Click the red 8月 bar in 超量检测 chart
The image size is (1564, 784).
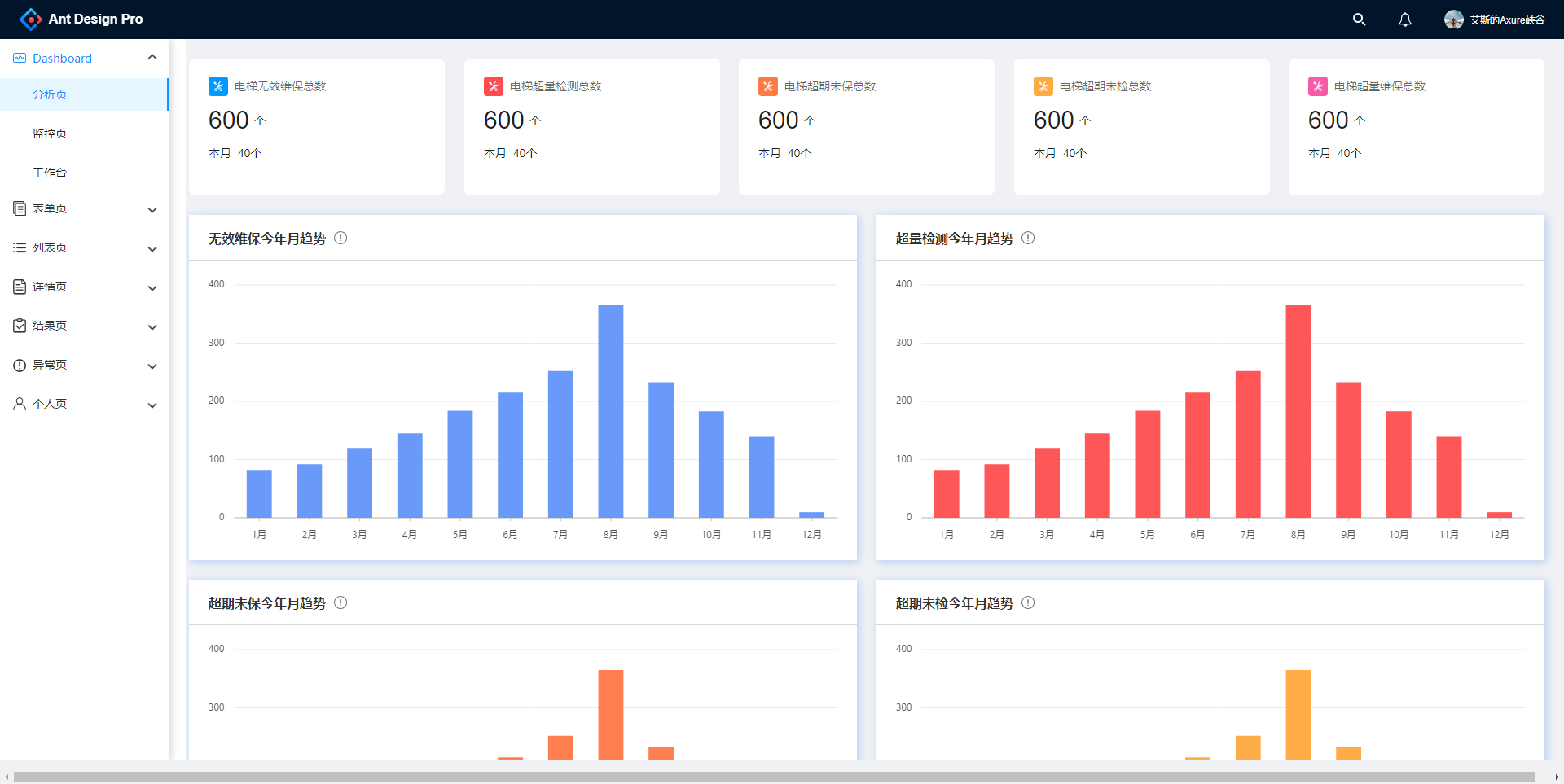[x=1298, y=411]
